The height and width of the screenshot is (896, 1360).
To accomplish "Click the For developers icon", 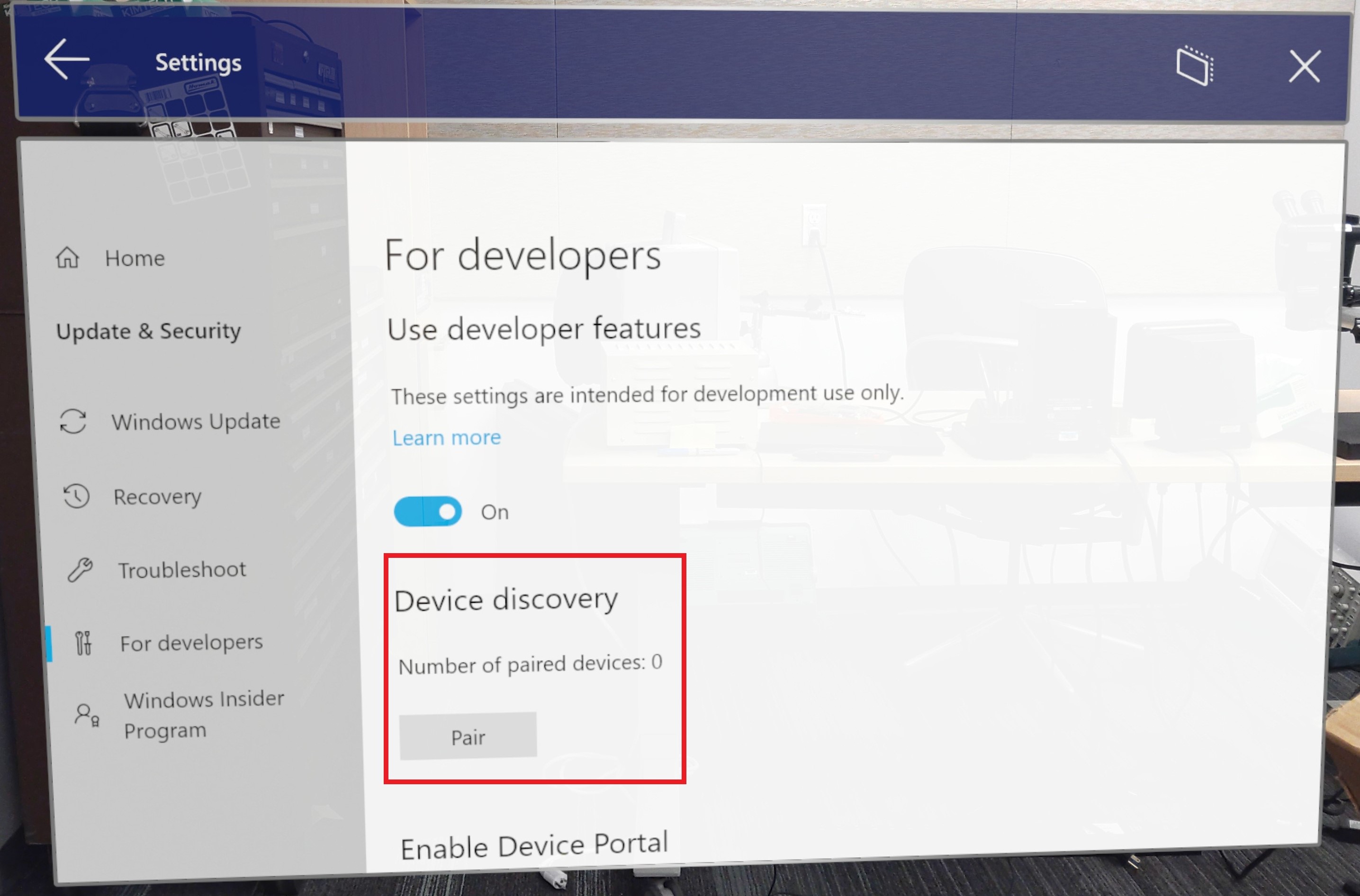I will click(x=82, y=642).
